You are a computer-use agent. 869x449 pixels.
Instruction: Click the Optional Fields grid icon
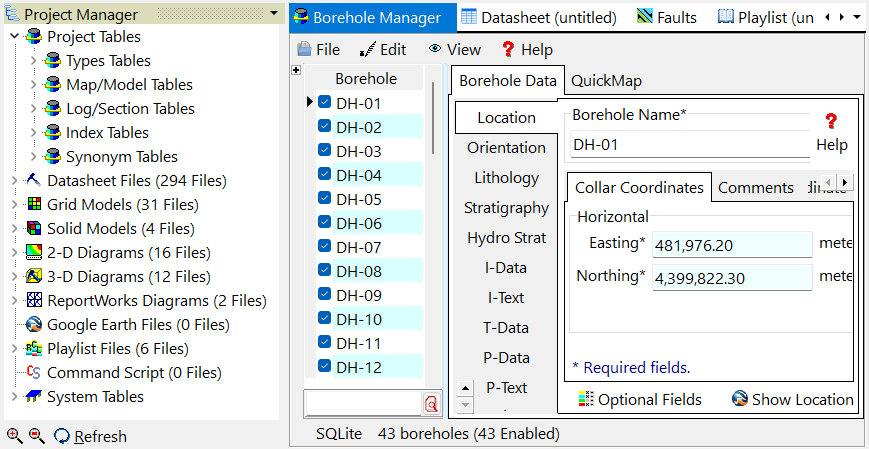[x=586, y=399]
